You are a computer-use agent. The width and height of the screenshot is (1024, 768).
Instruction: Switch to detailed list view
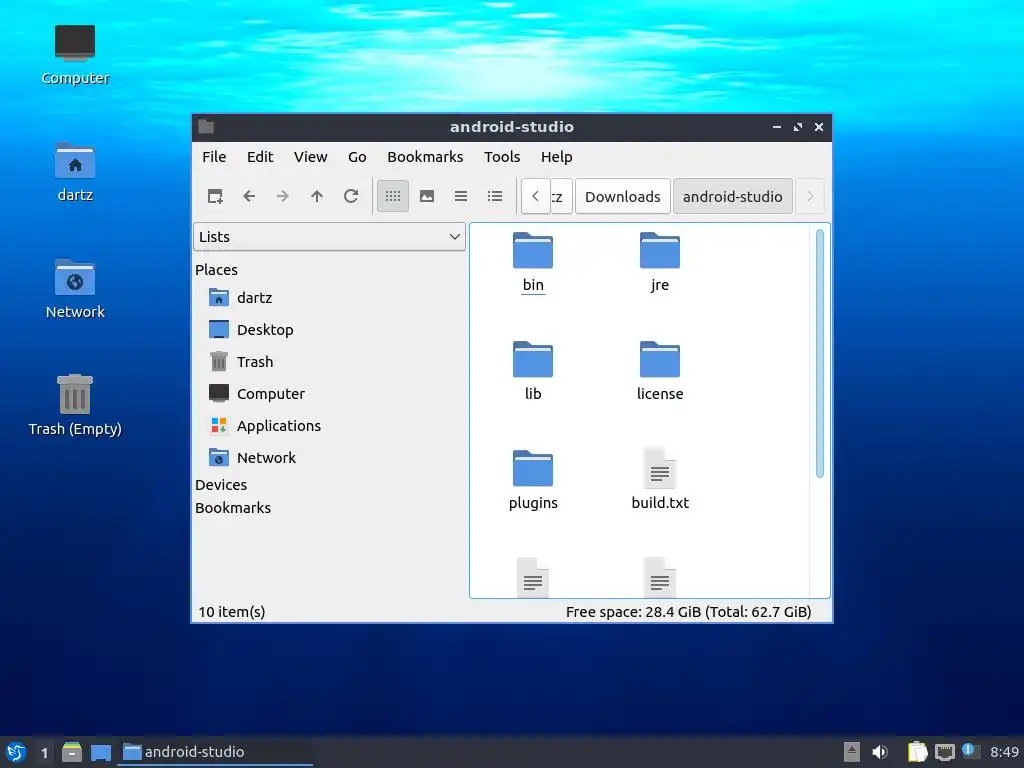point(495,196)
